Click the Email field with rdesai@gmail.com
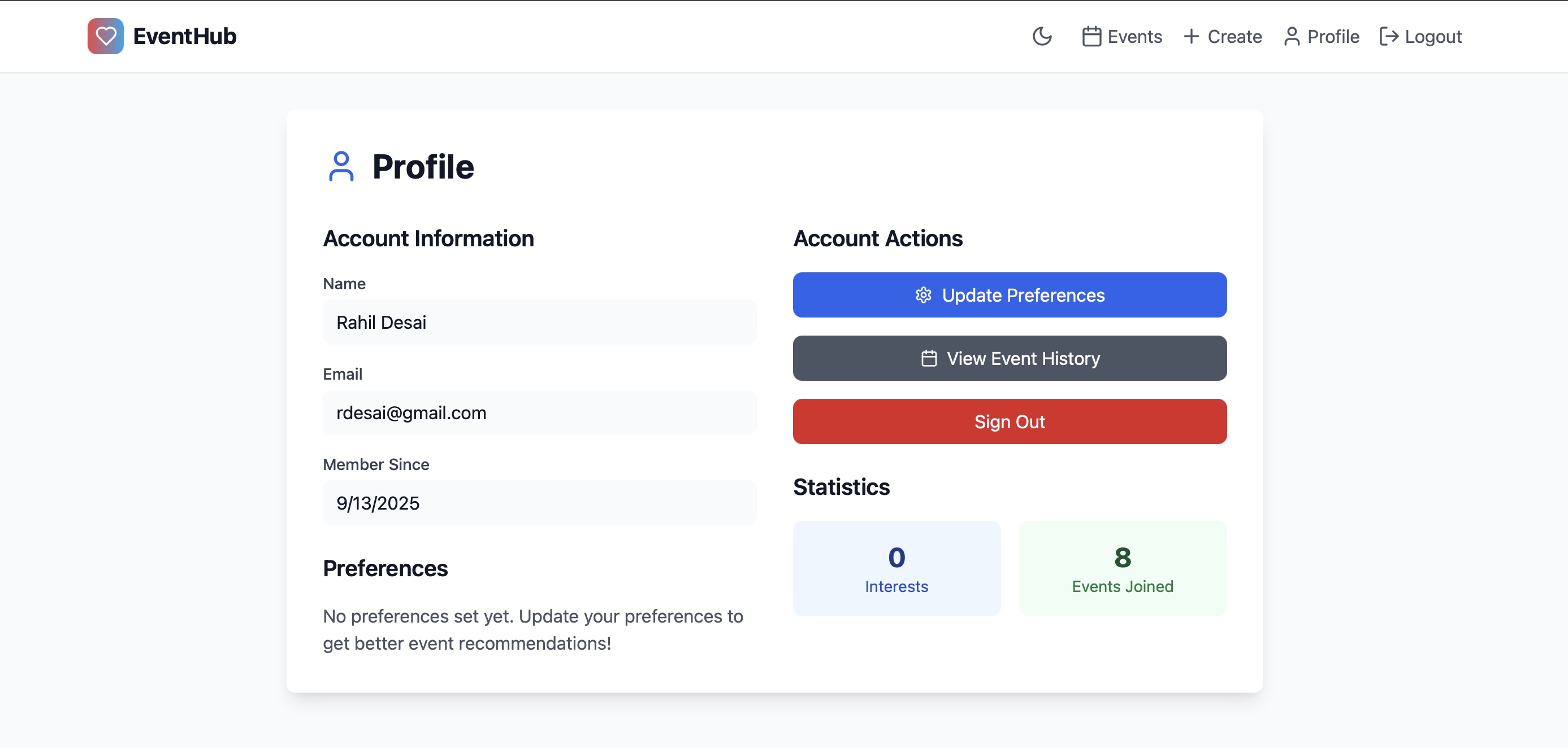The height and width of the screenshot is (748, 1568). click(x=539, y=412)
